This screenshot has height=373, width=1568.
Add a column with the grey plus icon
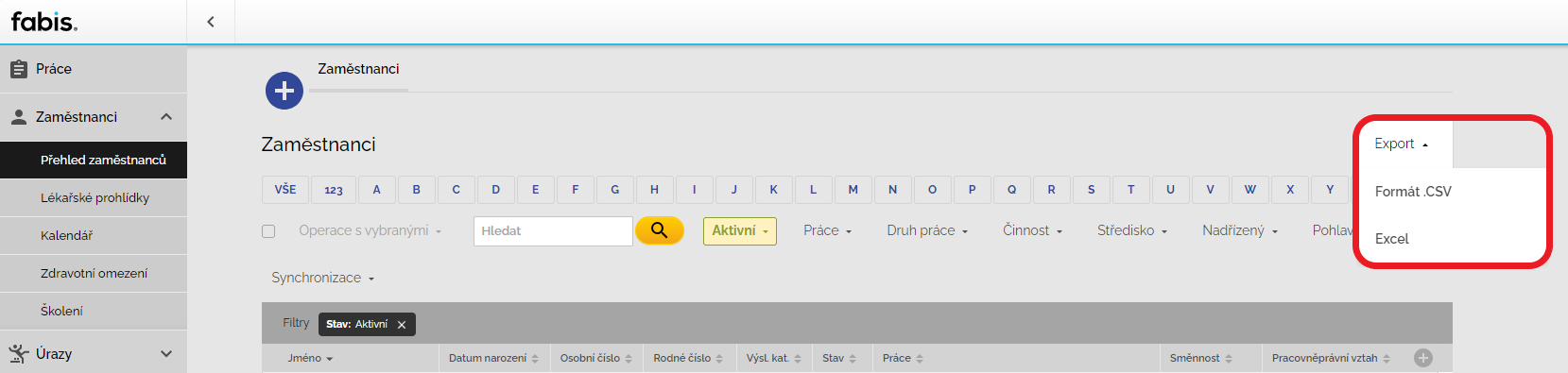coord(1423,358)
